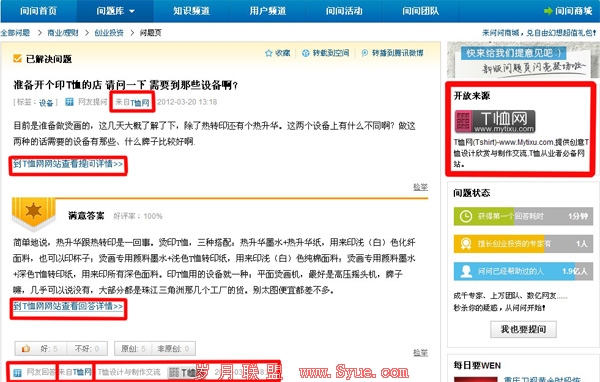The width and height of the screenshot is (600, 382).
Task: Mark the answer as 原创
Action: [x=133, y=348]
